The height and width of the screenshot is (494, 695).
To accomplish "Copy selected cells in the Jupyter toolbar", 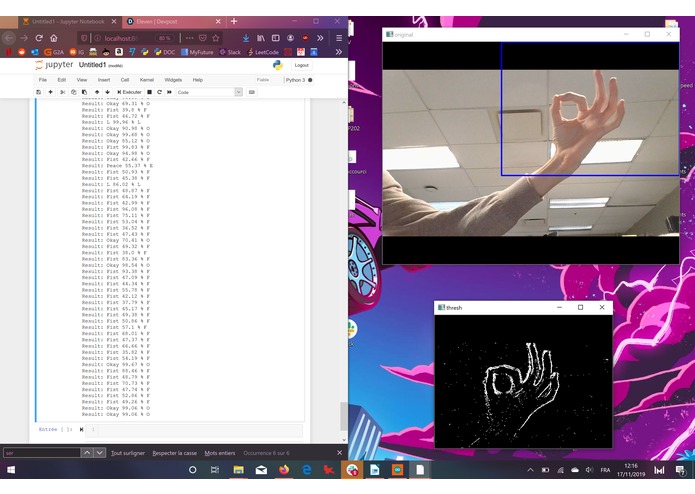I will point(74,92).
